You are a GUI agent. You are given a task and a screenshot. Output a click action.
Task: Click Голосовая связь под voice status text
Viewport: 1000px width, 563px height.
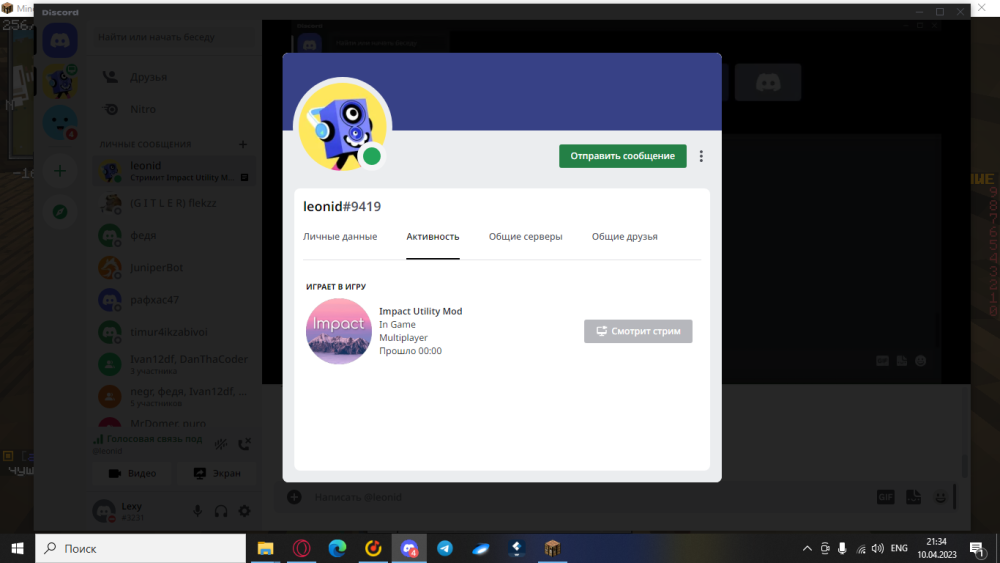(x=154, y=439)
